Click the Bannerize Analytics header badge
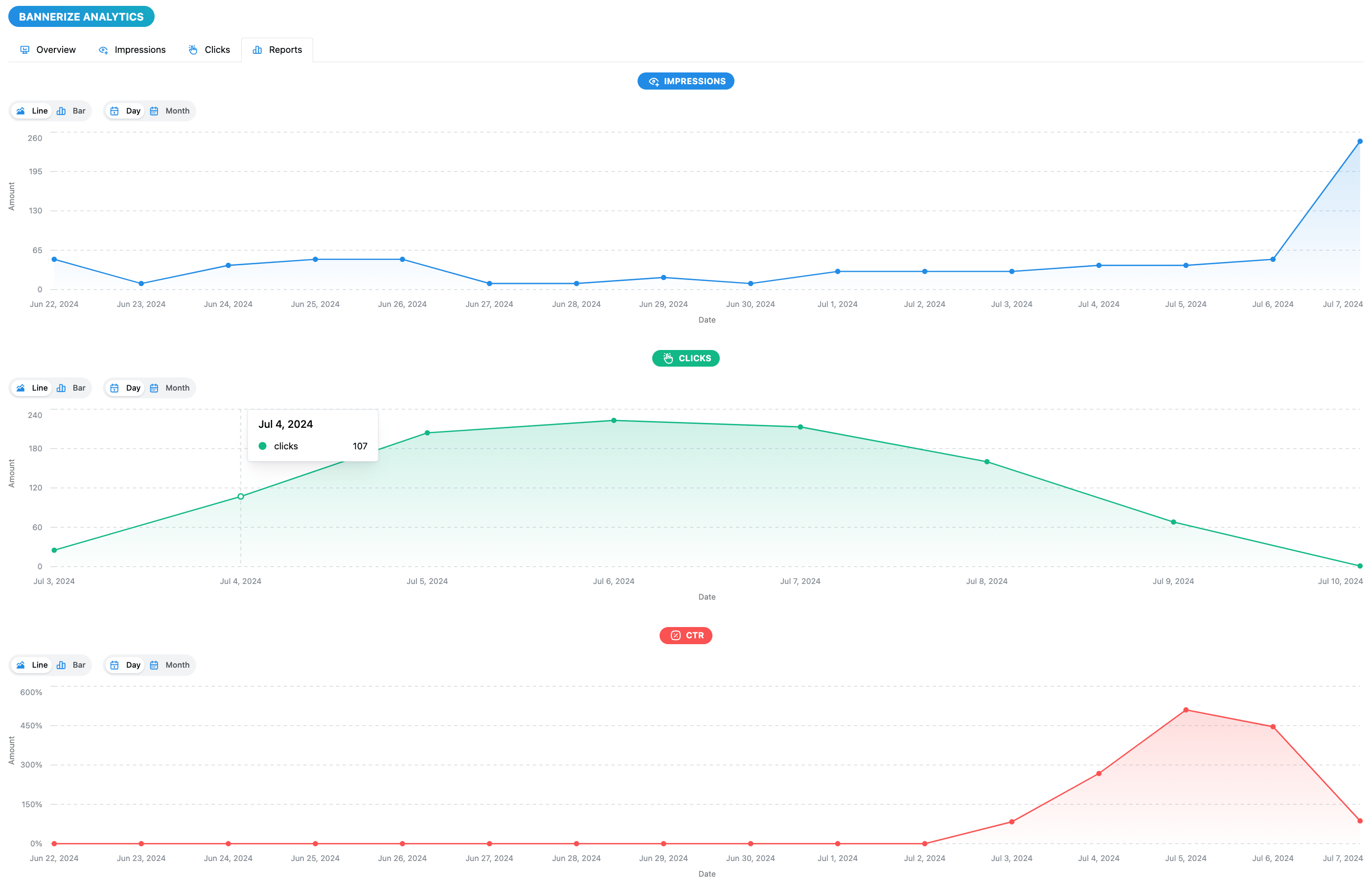Image resolution: width=1372 pixels, height=885 pixels. (x=82, y=17)
